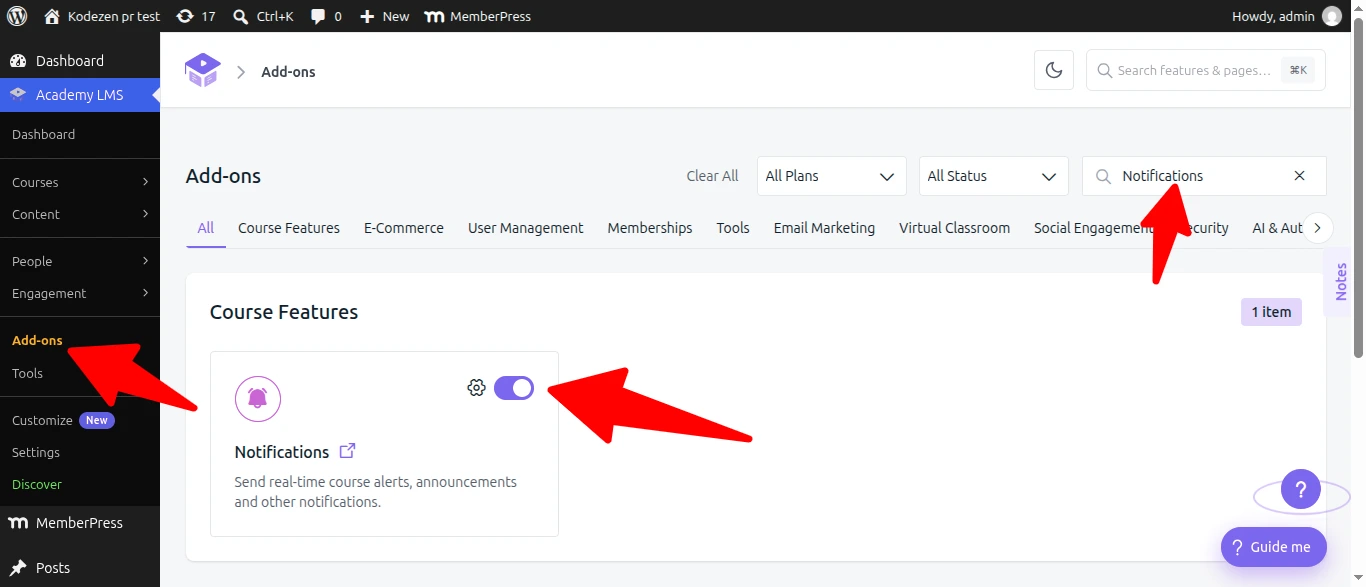
Task: Switch to the Tools tab
Action: click(733, 228)
